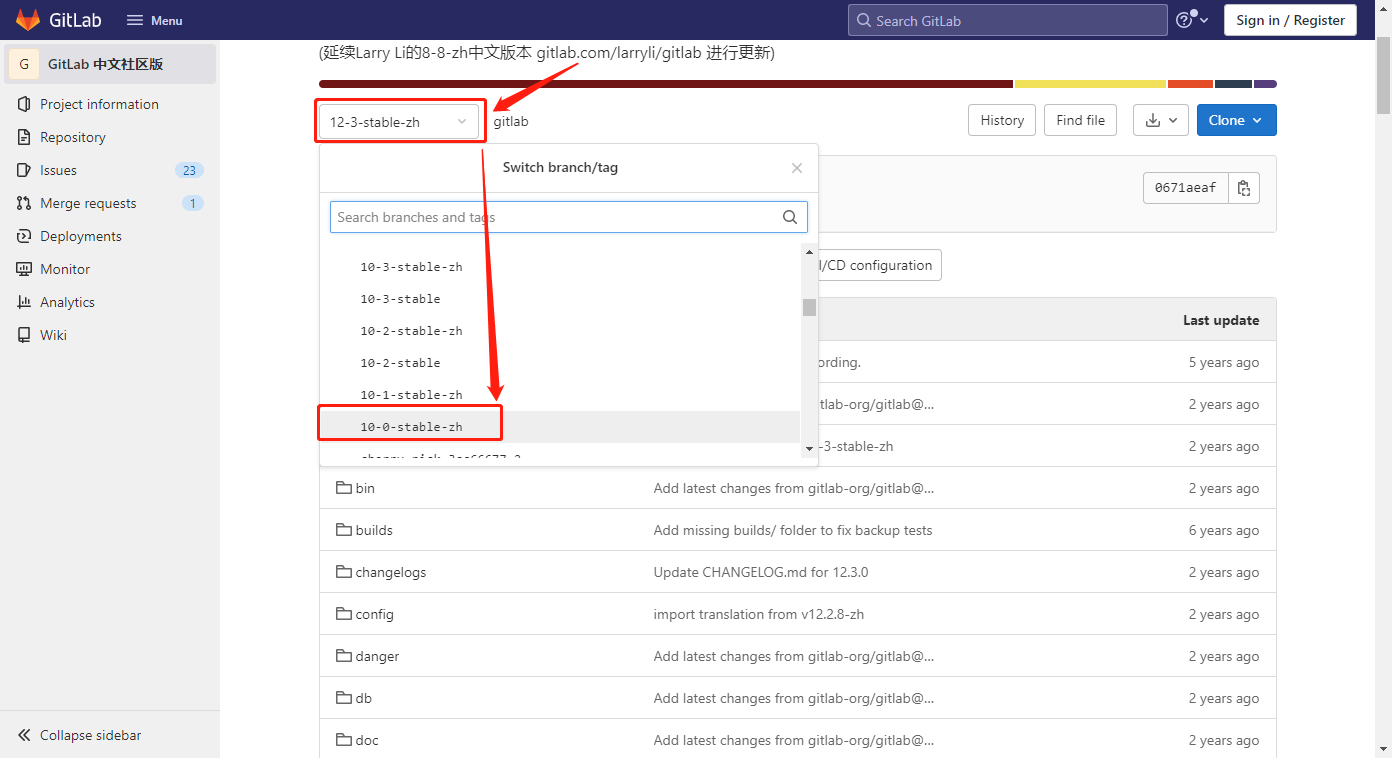This screenshot has height=758, width=1392.
Task: Expand the Clone dropdown
Action: point(1236,119)
